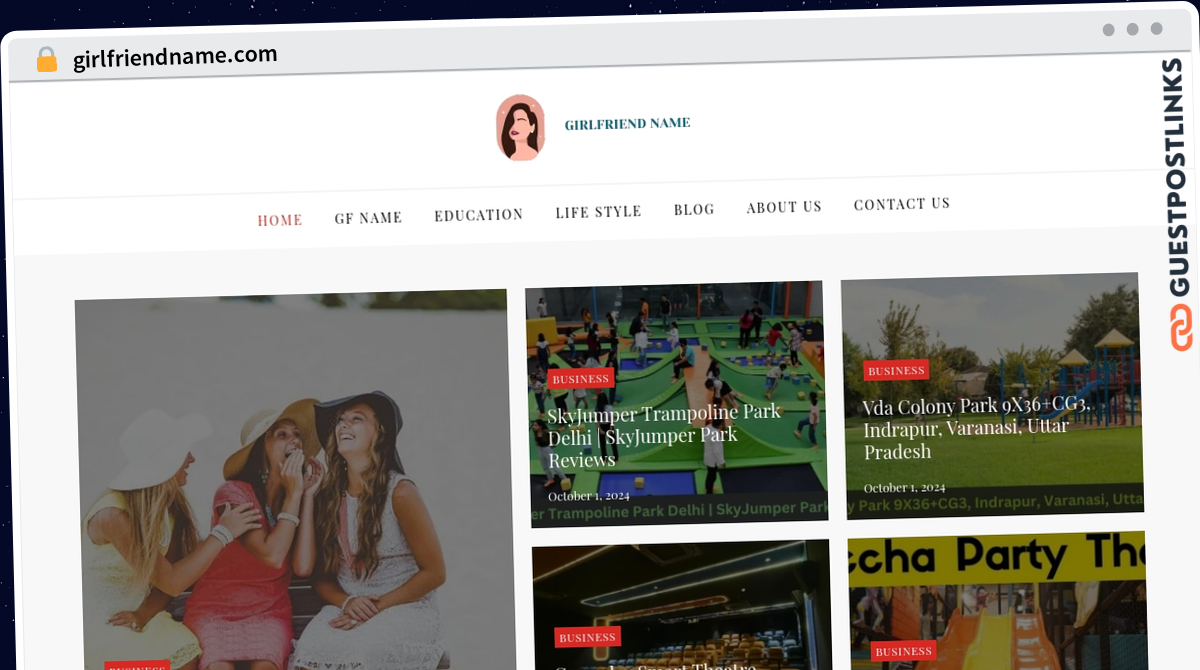Open the GF NAME menu item
The image size is (1200, 670).
[x=368, y=217]
